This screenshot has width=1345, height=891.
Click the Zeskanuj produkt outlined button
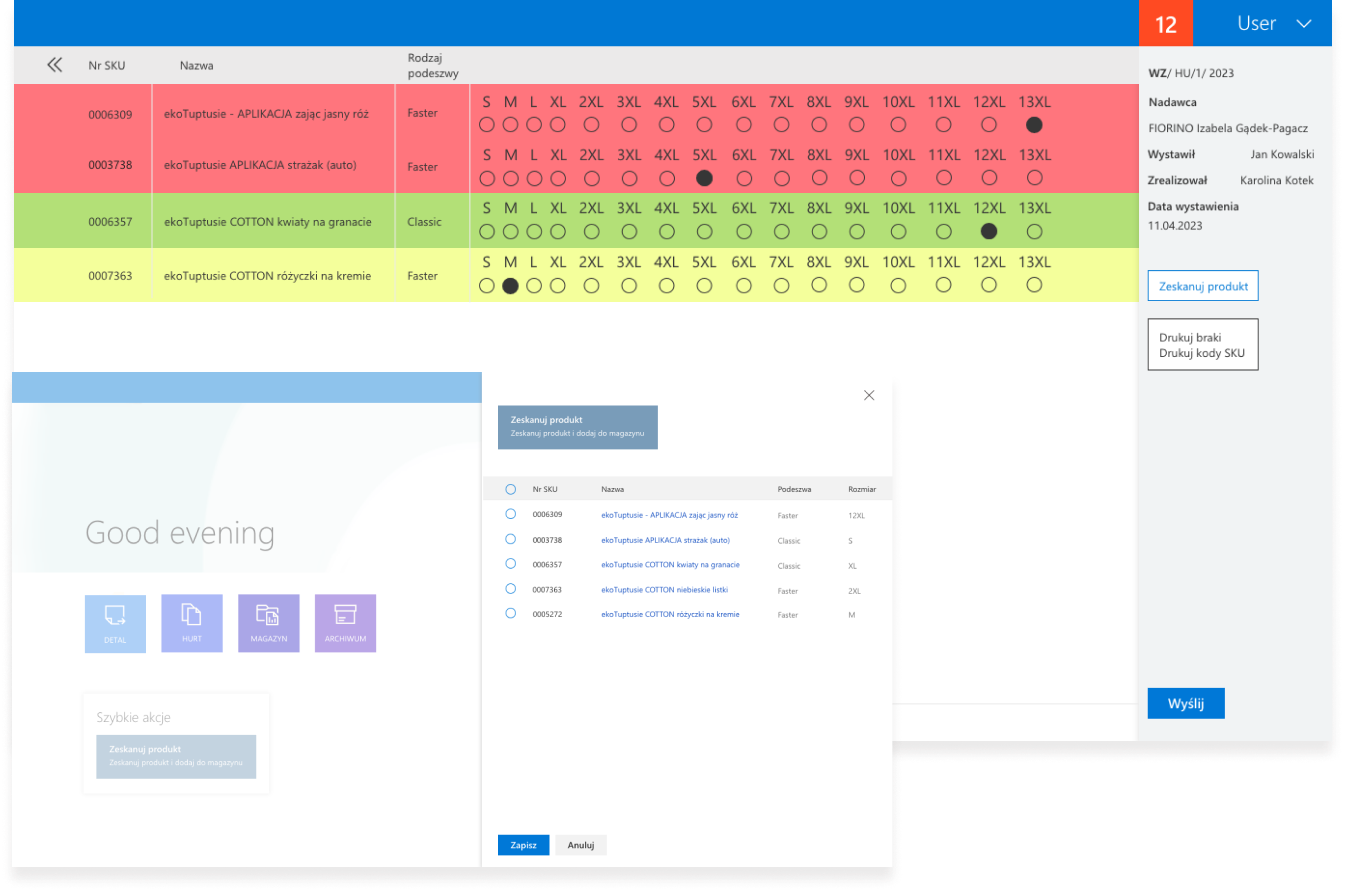(1202, 286)
